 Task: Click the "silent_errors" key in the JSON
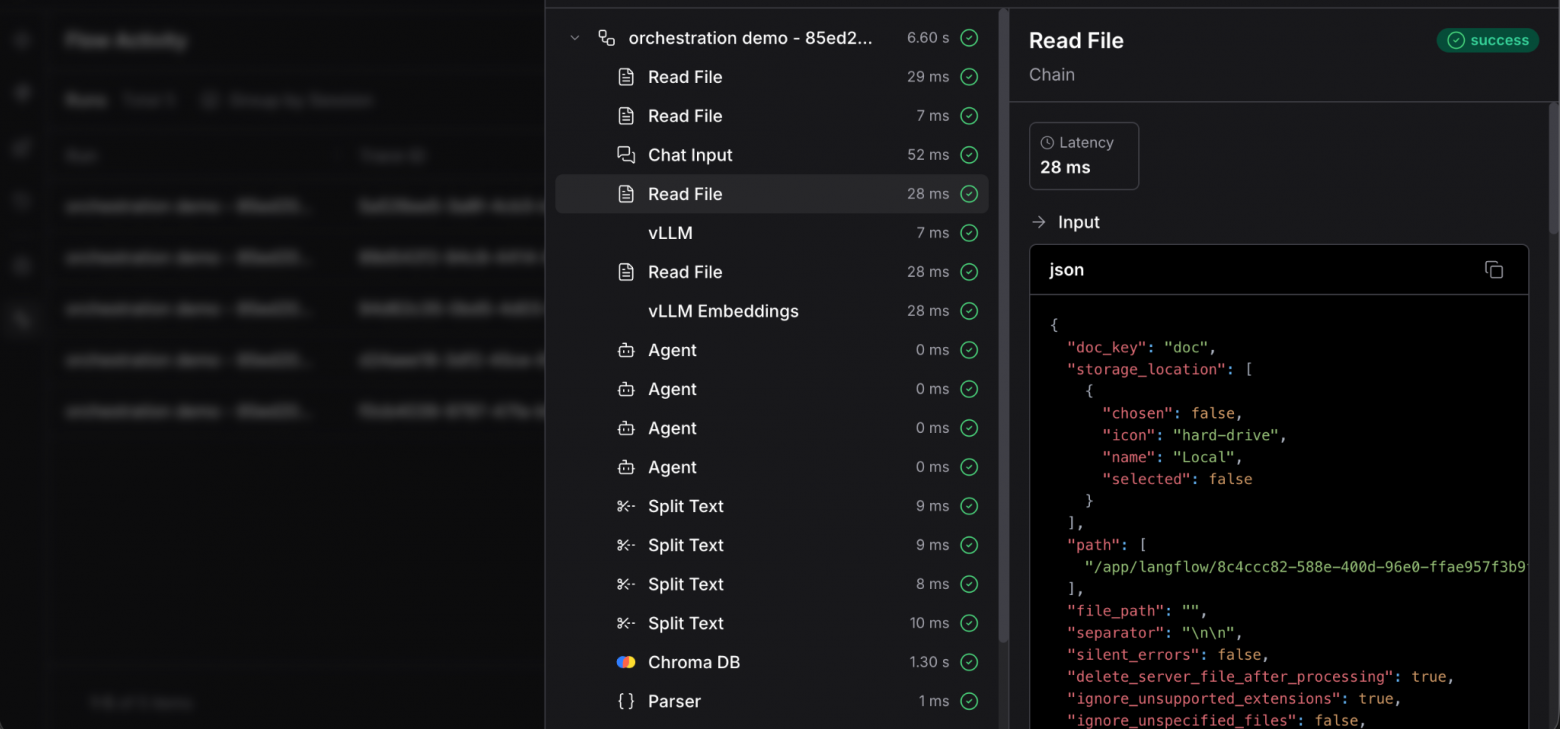[x=1131, y=655]
